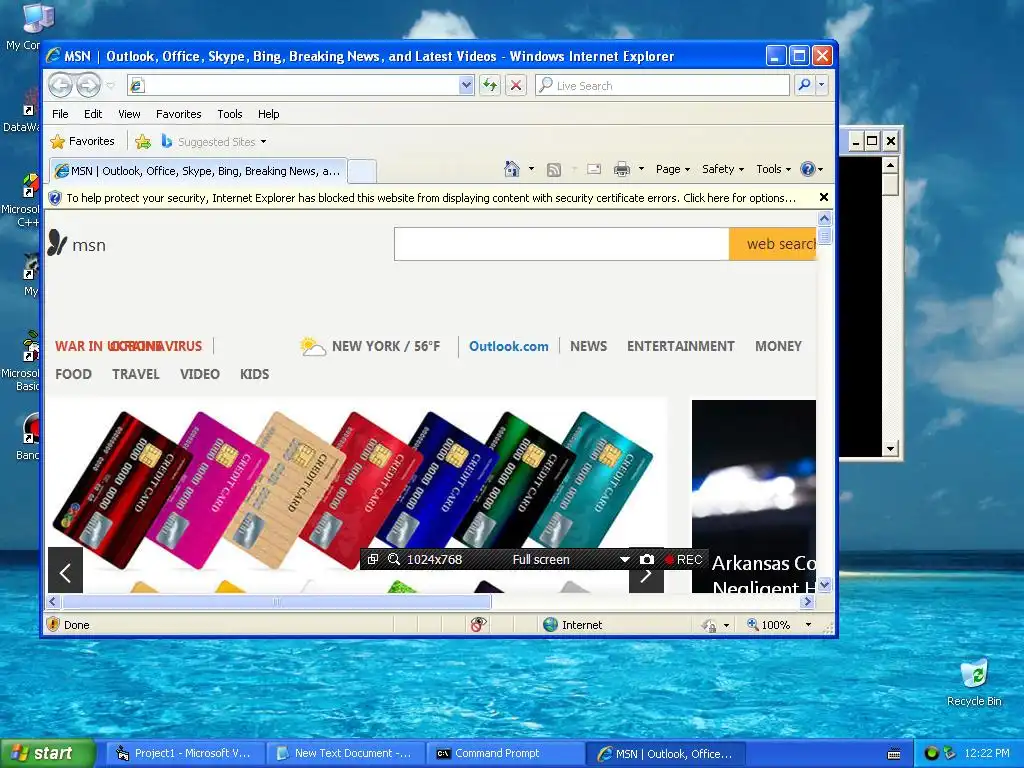Open the MONEY section link
The image size is (1024, 768).
[778, 346]
